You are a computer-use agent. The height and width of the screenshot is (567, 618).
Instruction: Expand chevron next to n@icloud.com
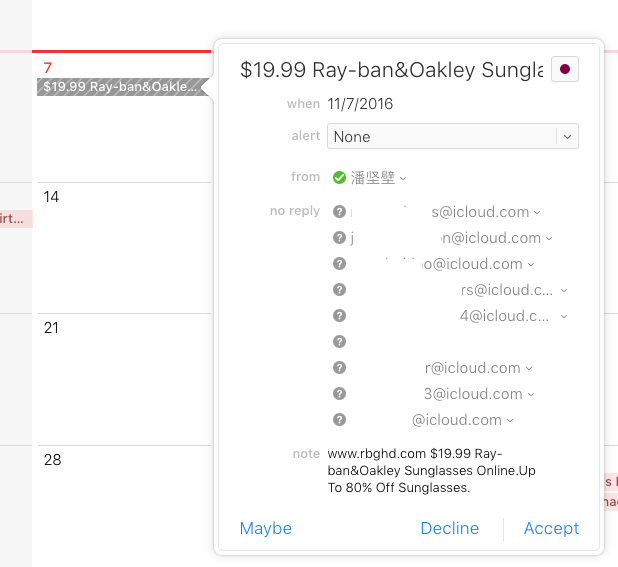pos(549,238)
